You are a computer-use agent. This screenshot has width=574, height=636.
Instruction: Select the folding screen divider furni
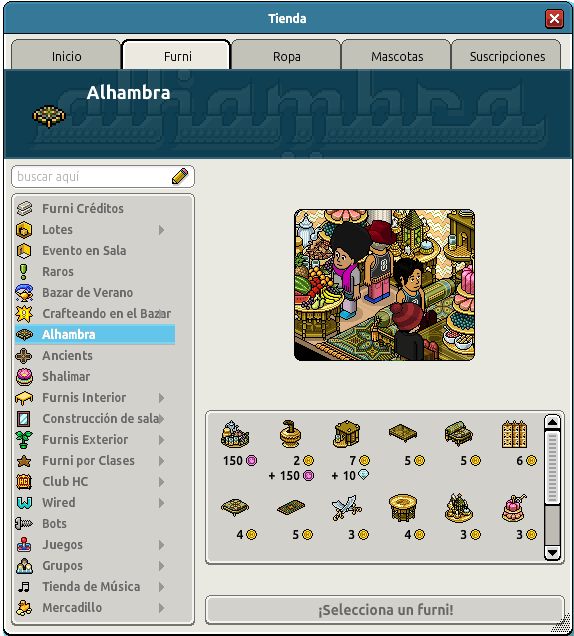(x=514, y=434)
